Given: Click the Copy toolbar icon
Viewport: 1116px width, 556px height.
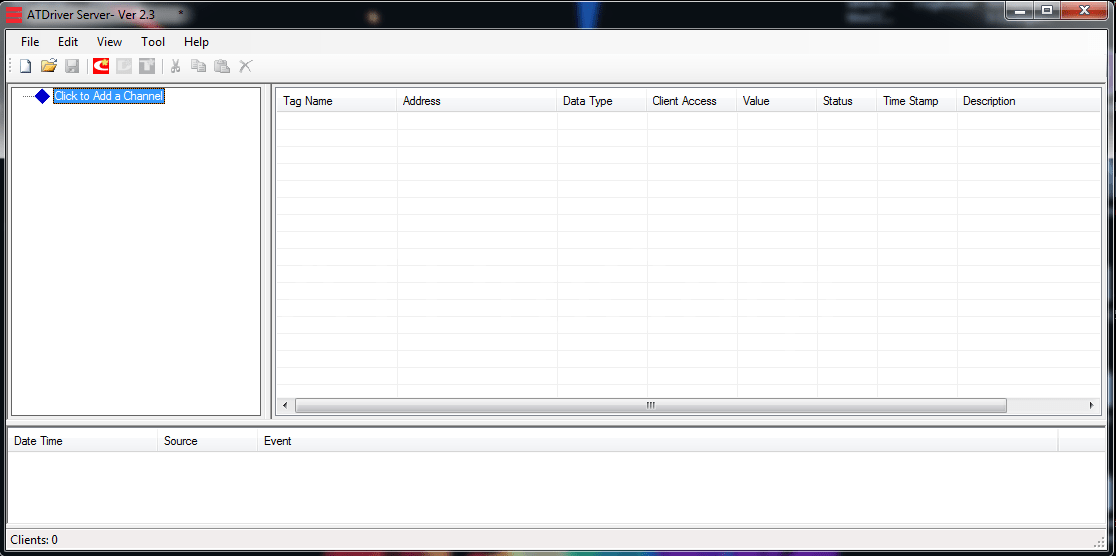Looking at the screenshot, I should click(x=199, y=66).
